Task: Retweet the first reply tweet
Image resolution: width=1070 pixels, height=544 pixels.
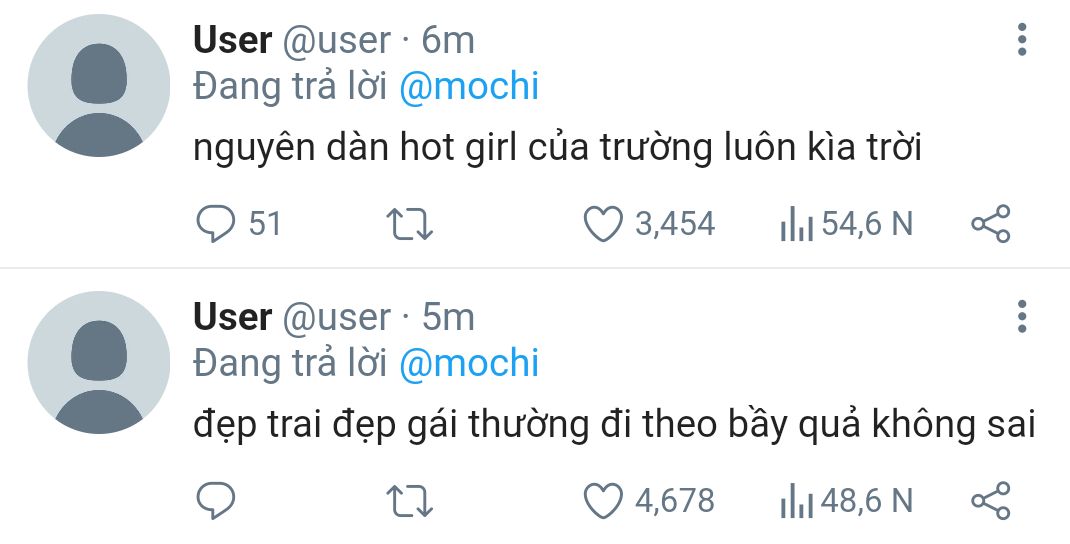Action: coord(409,223)
